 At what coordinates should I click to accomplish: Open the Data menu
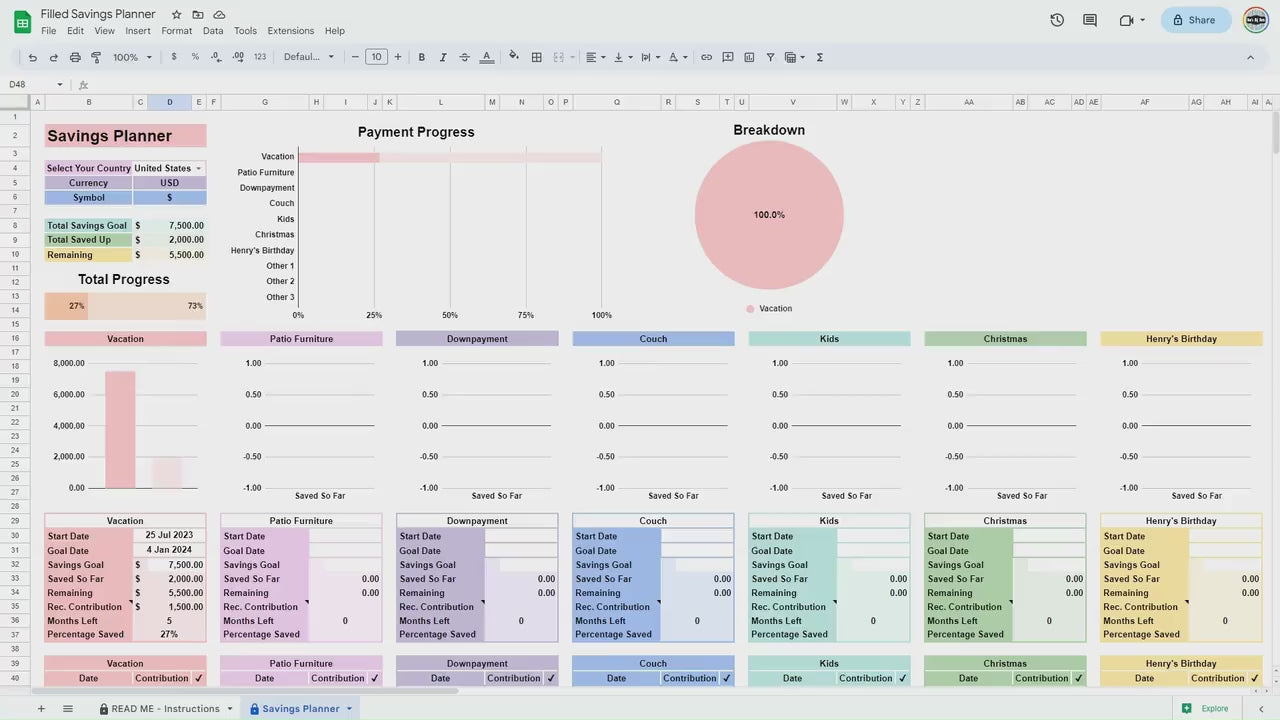pos(212,30)
